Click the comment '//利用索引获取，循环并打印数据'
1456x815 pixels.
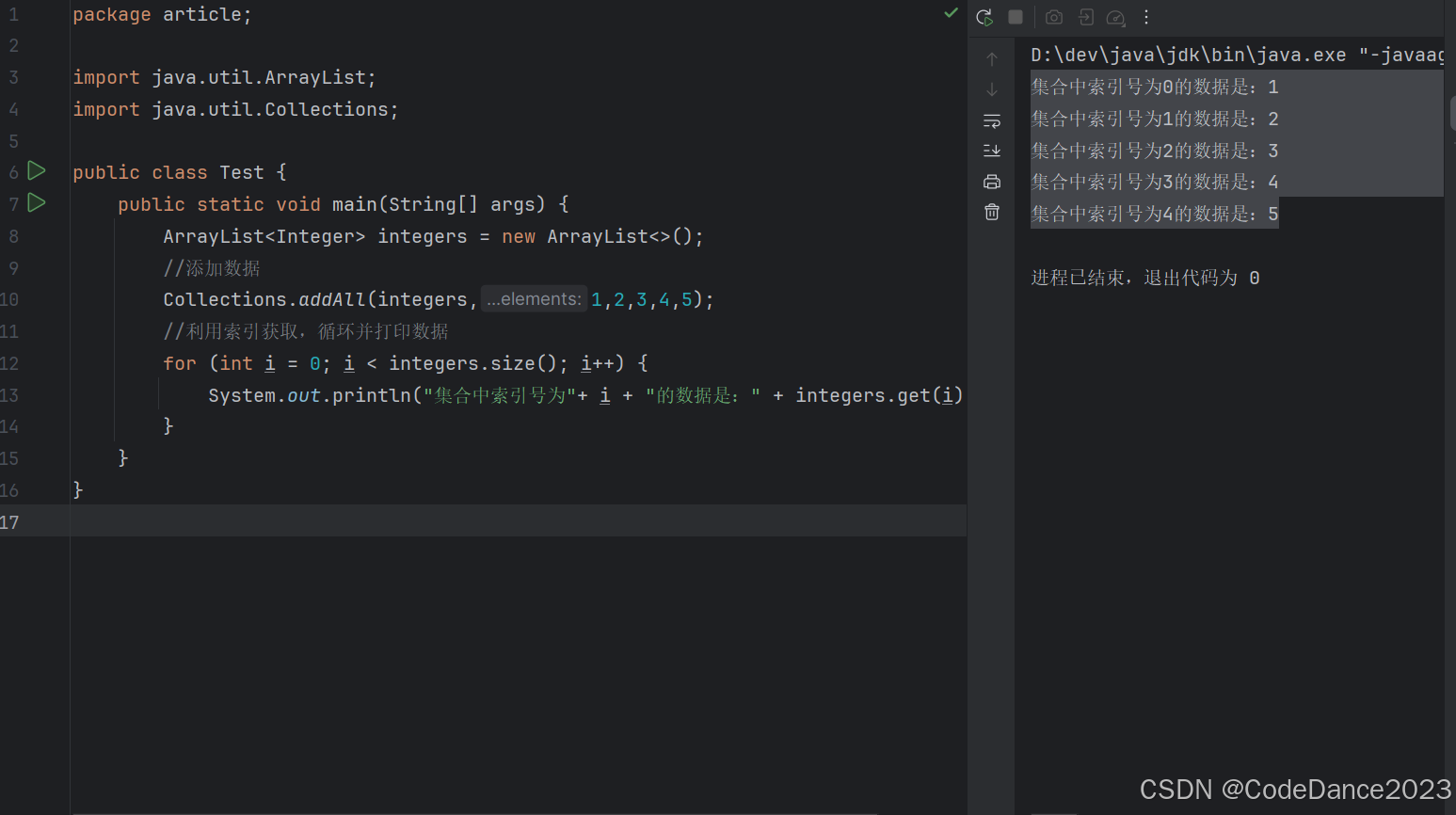click(306, 331)
